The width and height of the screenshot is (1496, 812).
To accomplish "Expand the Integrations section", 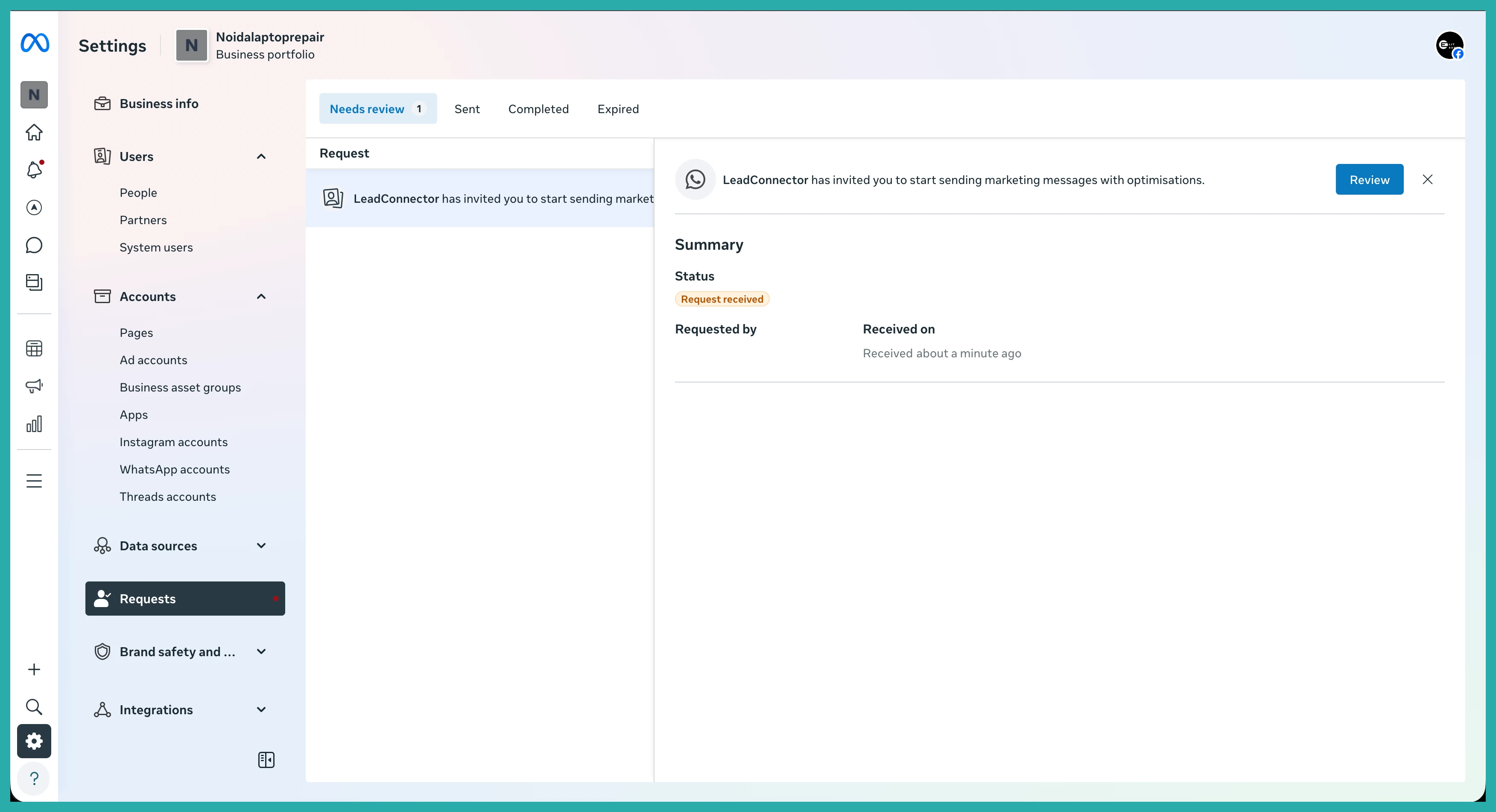I will (261, 710).
